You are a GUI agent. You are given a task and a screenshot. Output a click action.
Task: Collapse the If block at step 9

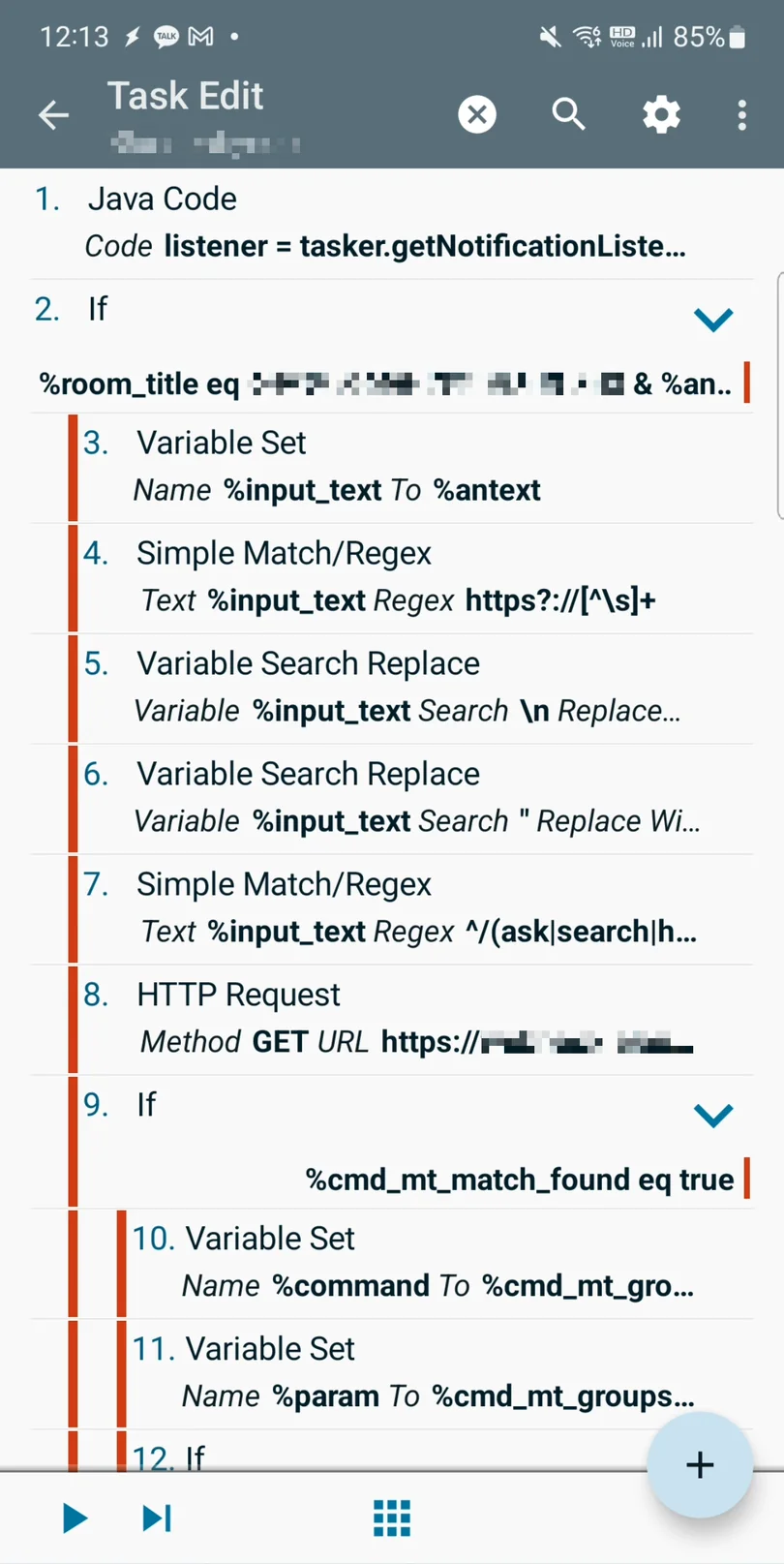point(713,1115)
